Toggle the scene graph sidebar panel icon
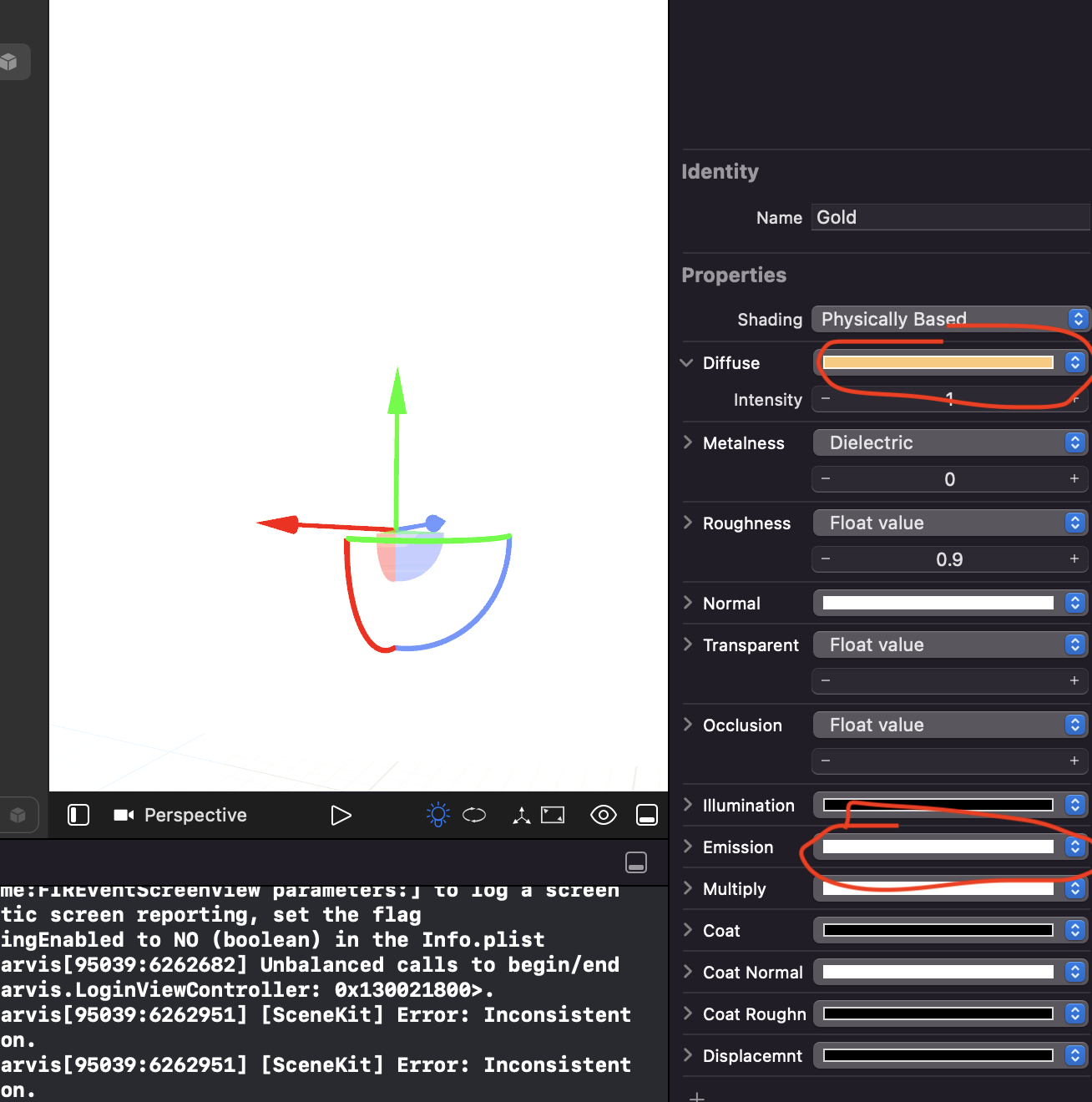1092x1102 pixels. click(78, 815)
